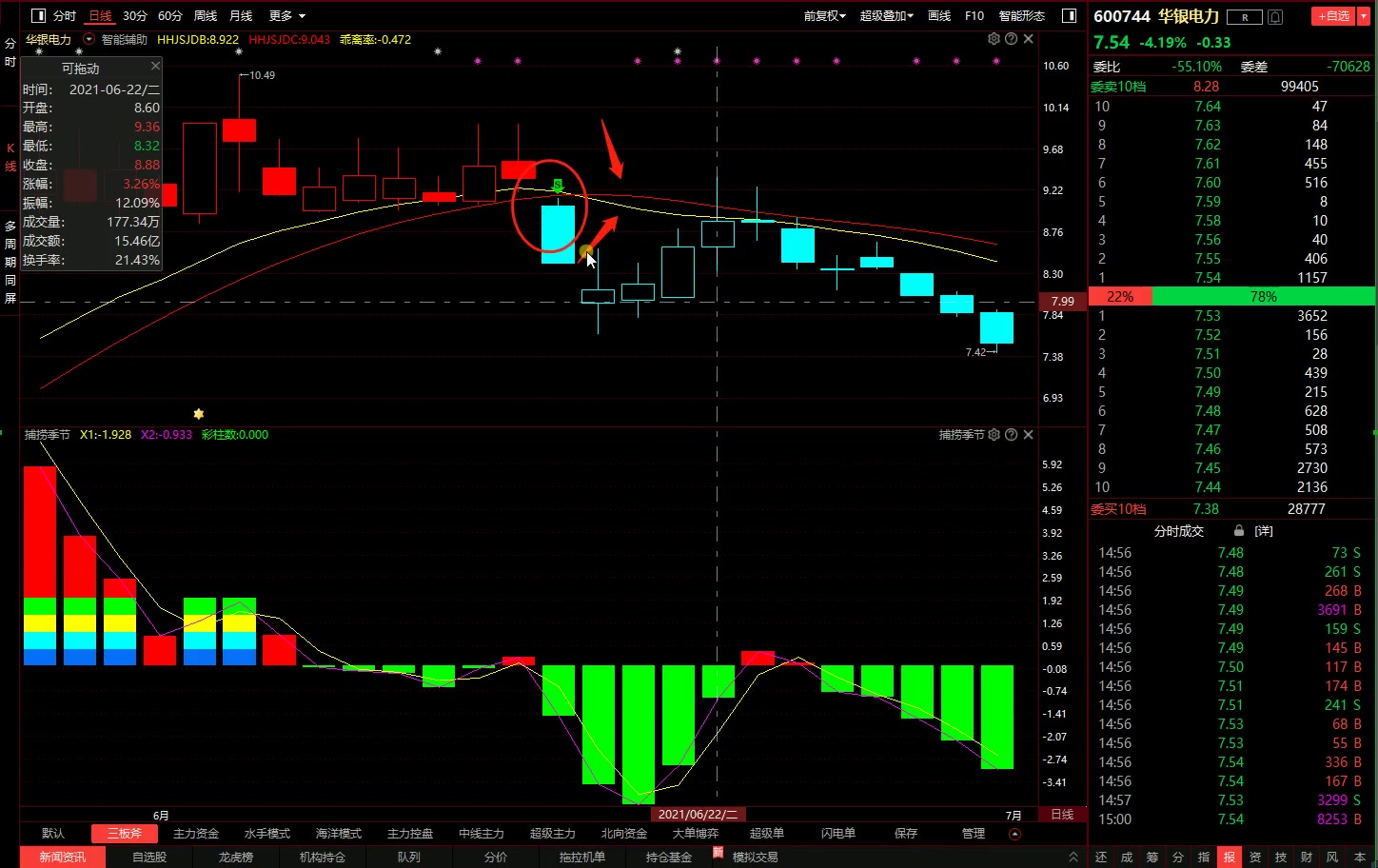Toggle 智能辅助 circle dropdown icon

tap(89, 39)
